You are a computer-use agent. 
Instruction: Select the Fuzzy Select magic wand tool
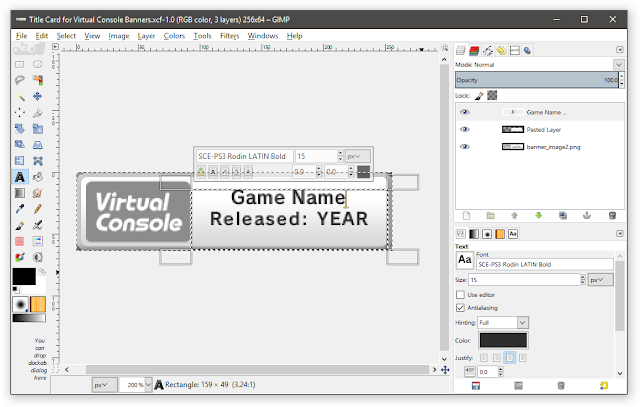(x=19, y=96)
